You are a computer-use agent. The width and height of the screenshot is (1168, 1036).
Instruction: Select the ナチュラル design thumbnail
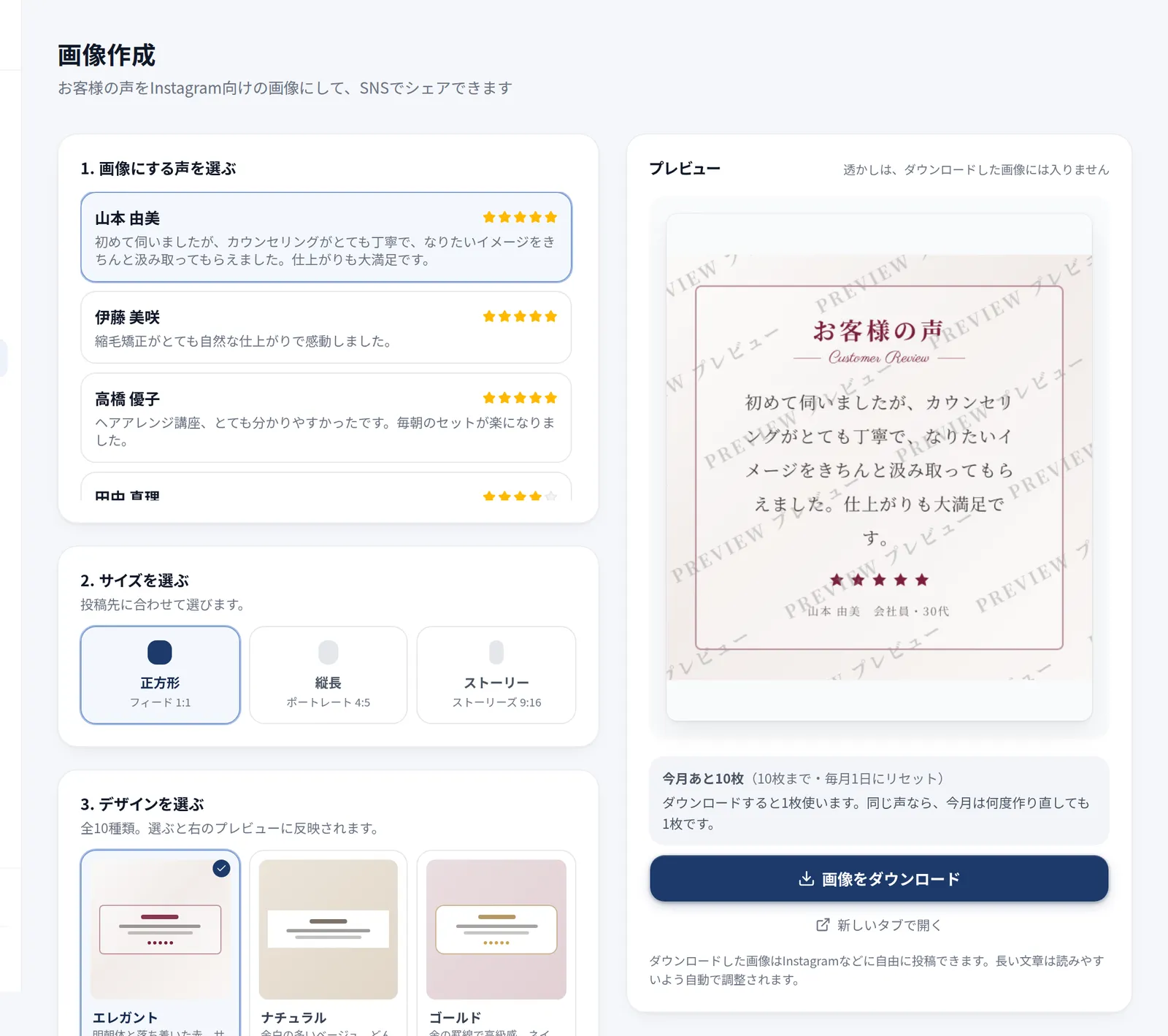pyautogui.click(x=328, y=929)
